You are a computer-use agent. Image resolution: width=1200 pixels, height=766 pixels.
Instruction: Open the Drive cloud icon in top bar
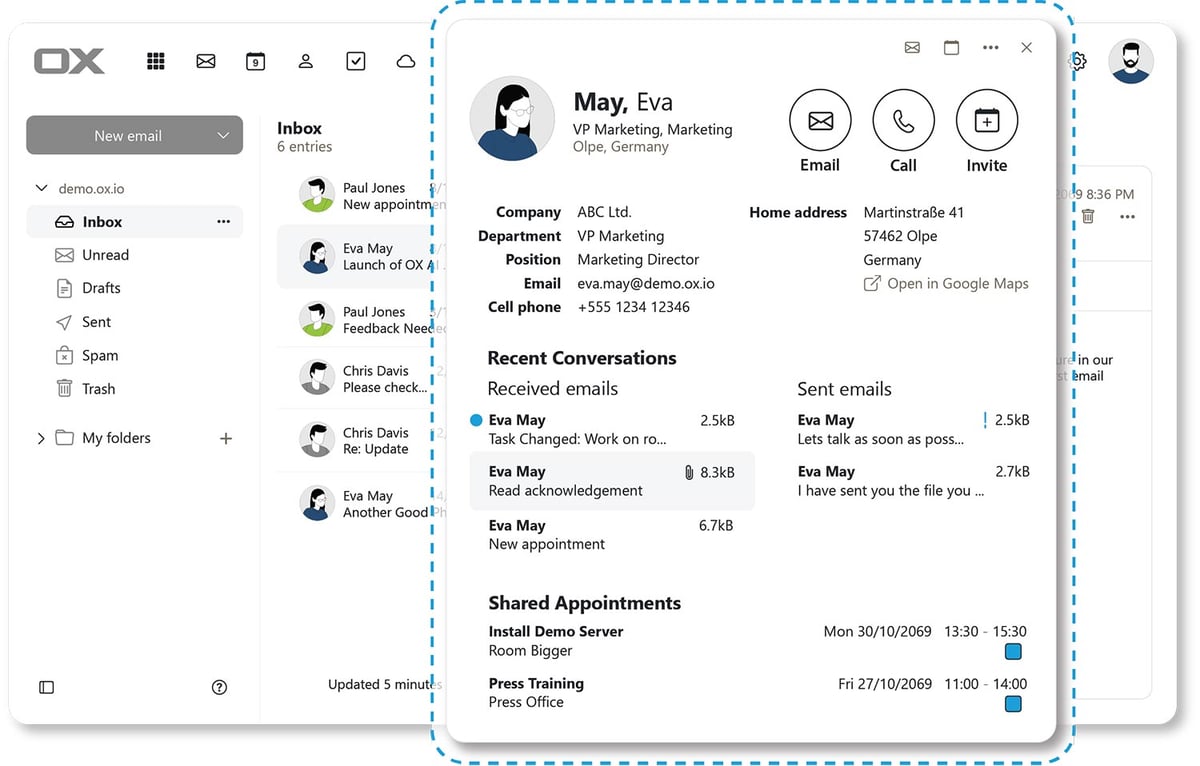click(405, 61)
